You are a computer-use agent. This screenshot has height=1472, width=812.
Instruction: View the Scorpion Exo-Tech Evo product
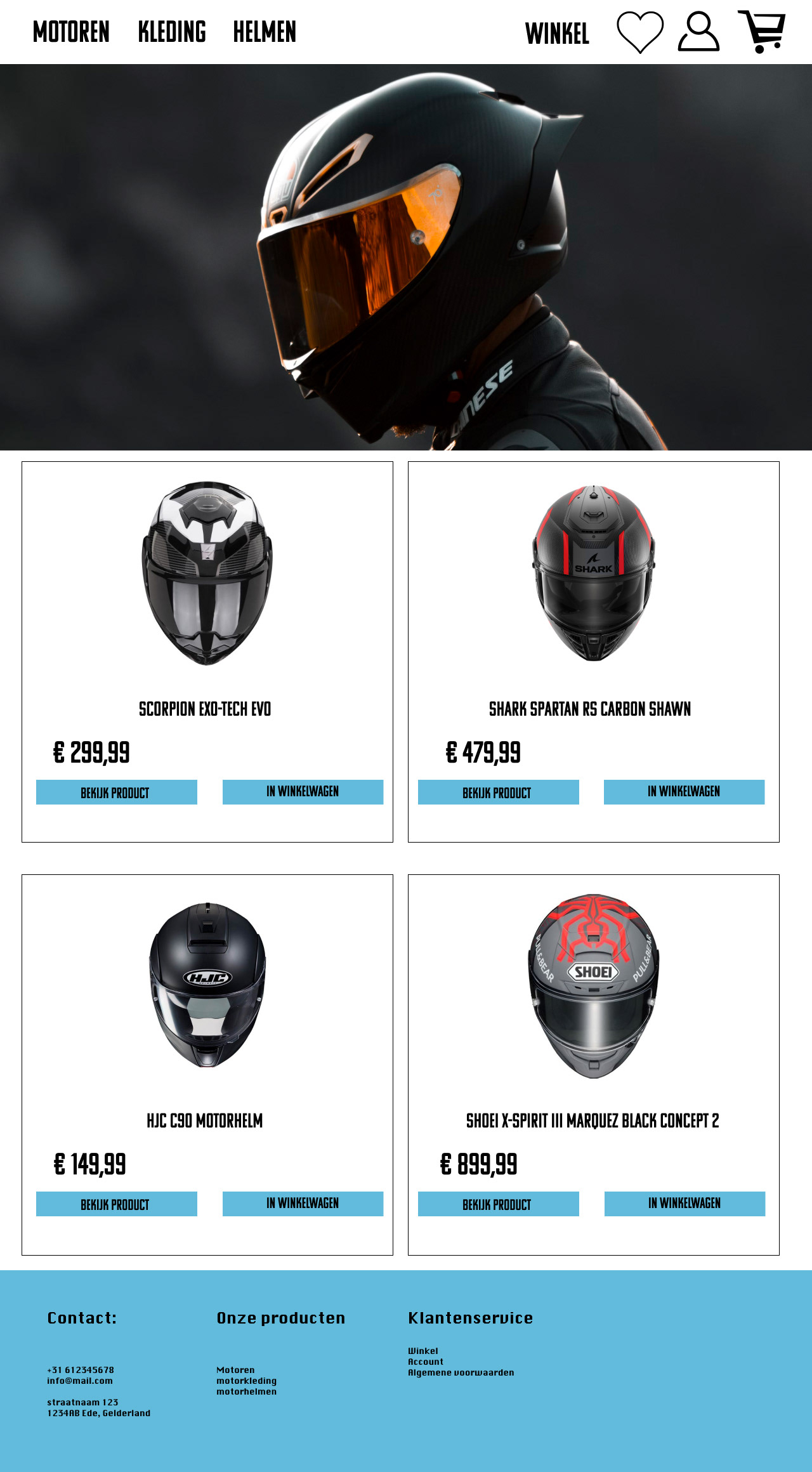tap(117, 792)
